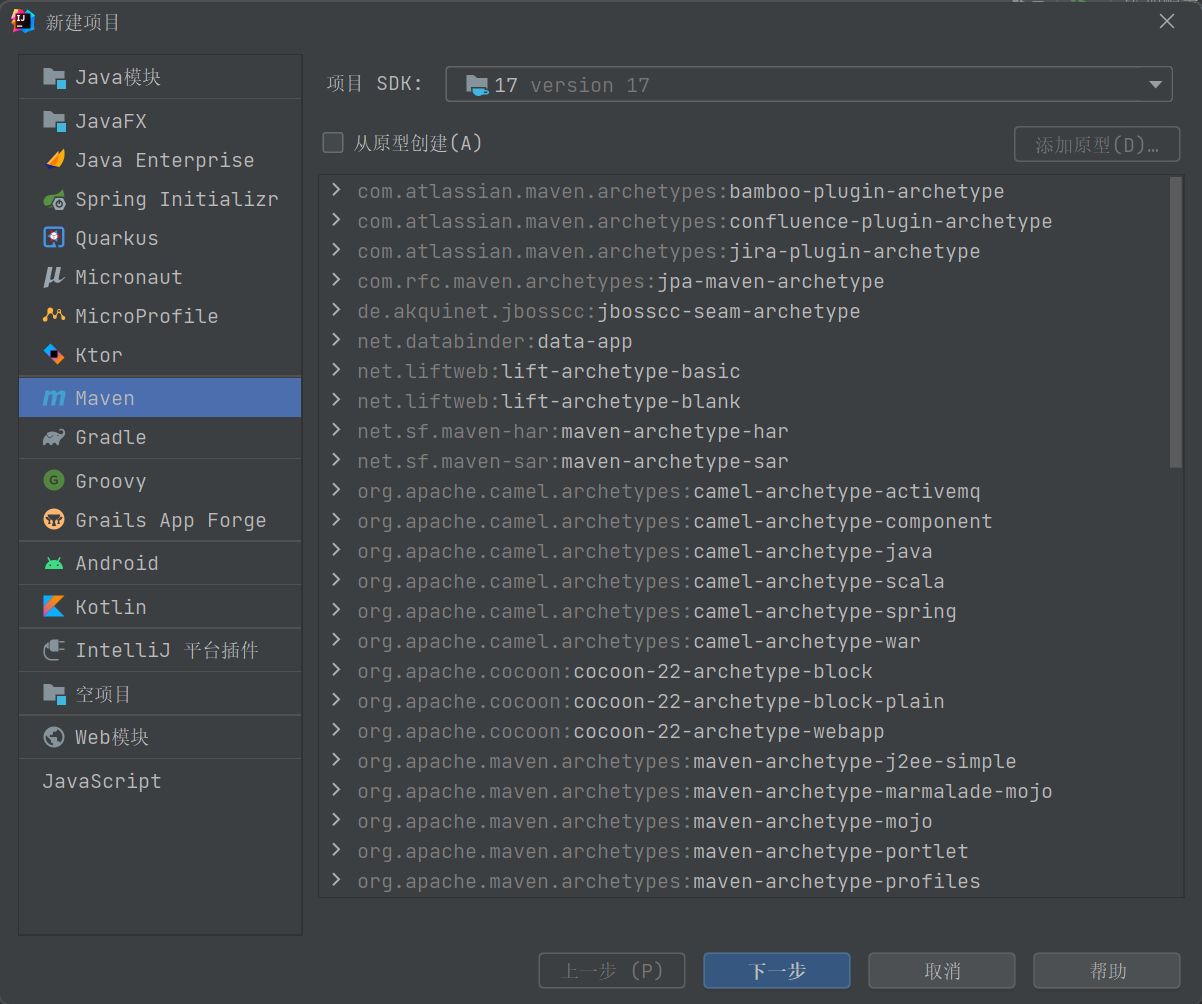Viewport: 1202px width, 1004px height.
Task: Click the Web模块 globe icon
Action: (54, 738)
